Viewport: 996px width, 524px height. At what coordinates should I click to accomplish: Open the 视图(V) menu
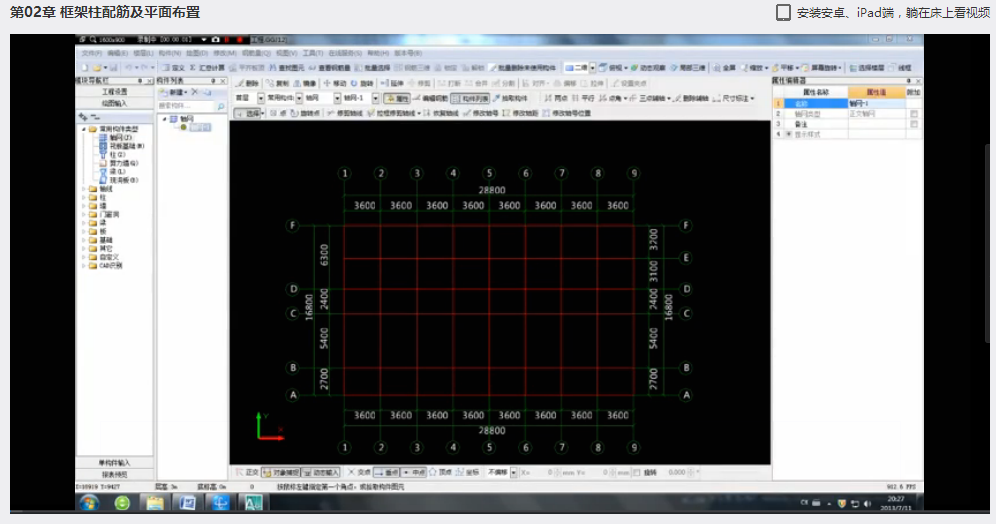pyautogui.click(x=285, y=52)
